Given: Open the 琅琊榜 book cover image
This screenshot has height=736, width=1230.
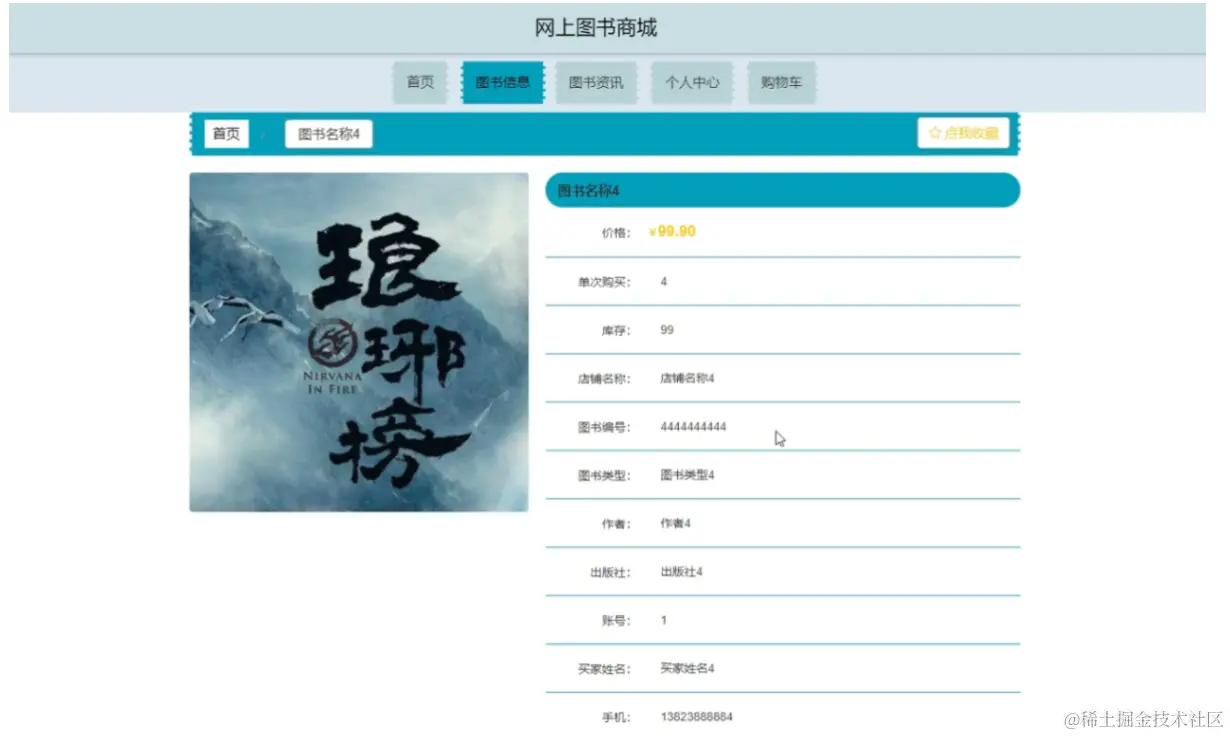Looking at the screenshot, I should click(x=359, y=342).
